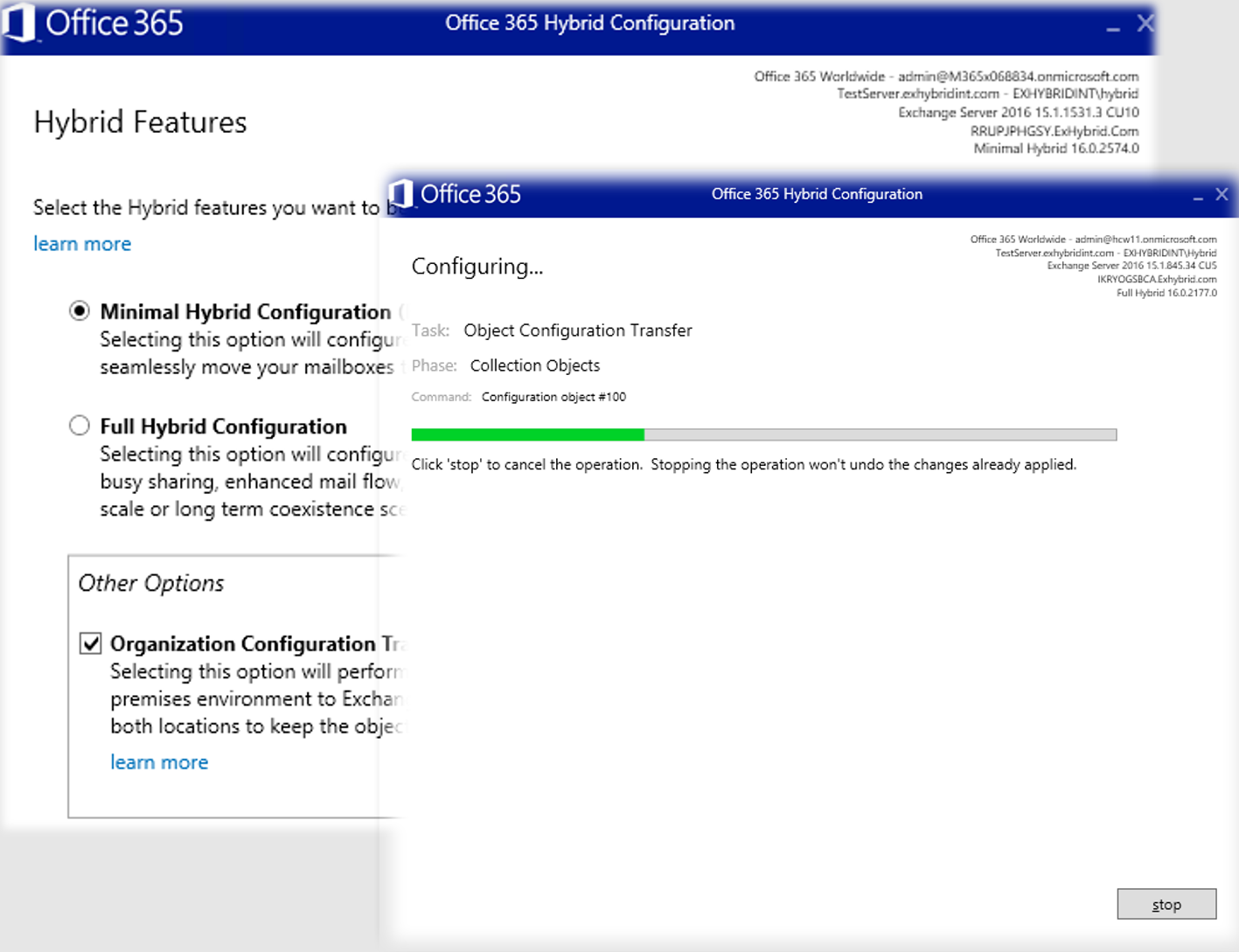Click the 'Other Options' heading

151,583
